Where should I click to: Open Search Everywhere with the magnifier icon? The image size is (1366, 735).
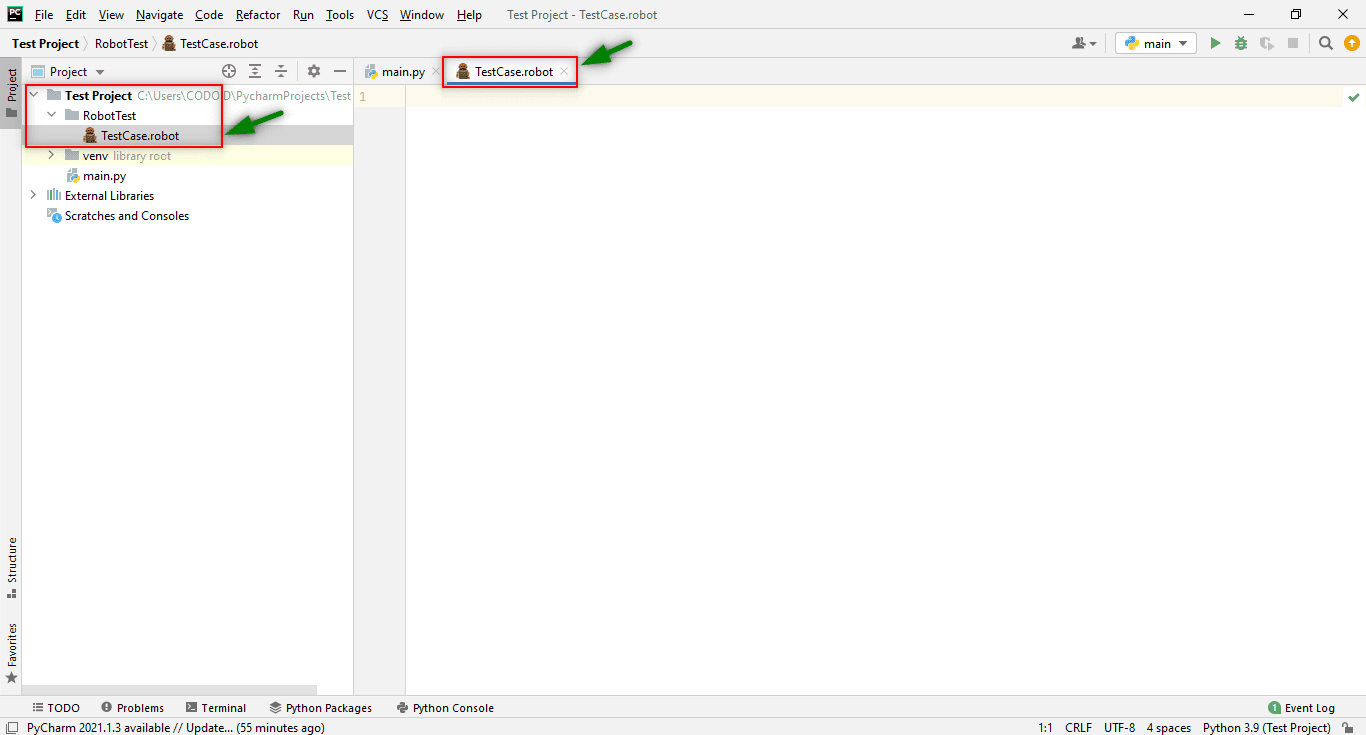pos(1325,43)
